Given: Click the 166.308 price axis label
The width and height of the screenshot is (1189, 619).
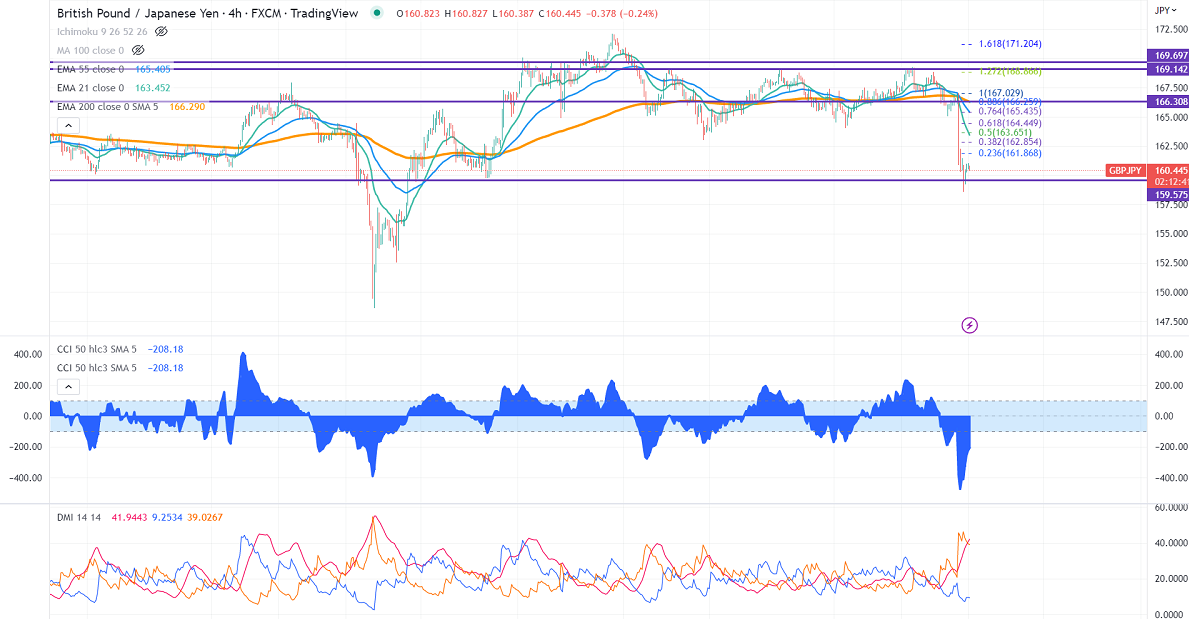Looking at the screenshot, I should pos(1170,102).
